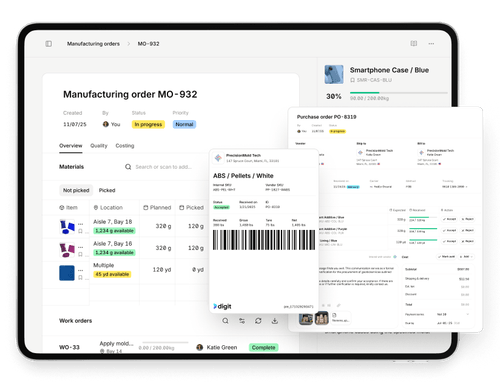Expand the Tracking number dropdown in purchase order
500x384 pixels.
point(455,187)
